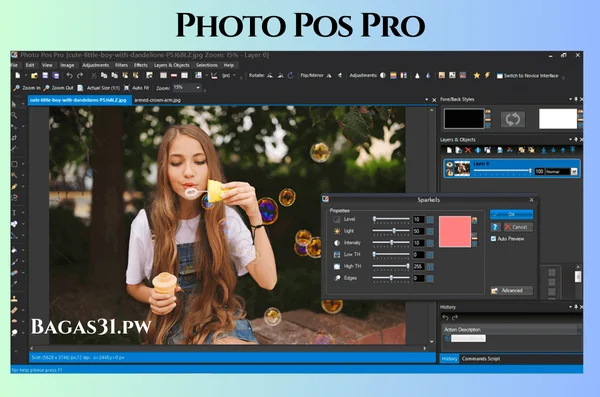Move layer down with blue arrow
This screenshot has height=397, width=600.
(553, 150)
